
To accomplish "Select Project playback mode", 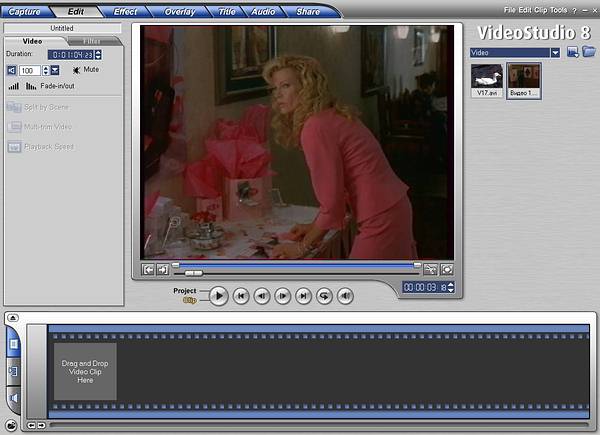I will point(184,291).
